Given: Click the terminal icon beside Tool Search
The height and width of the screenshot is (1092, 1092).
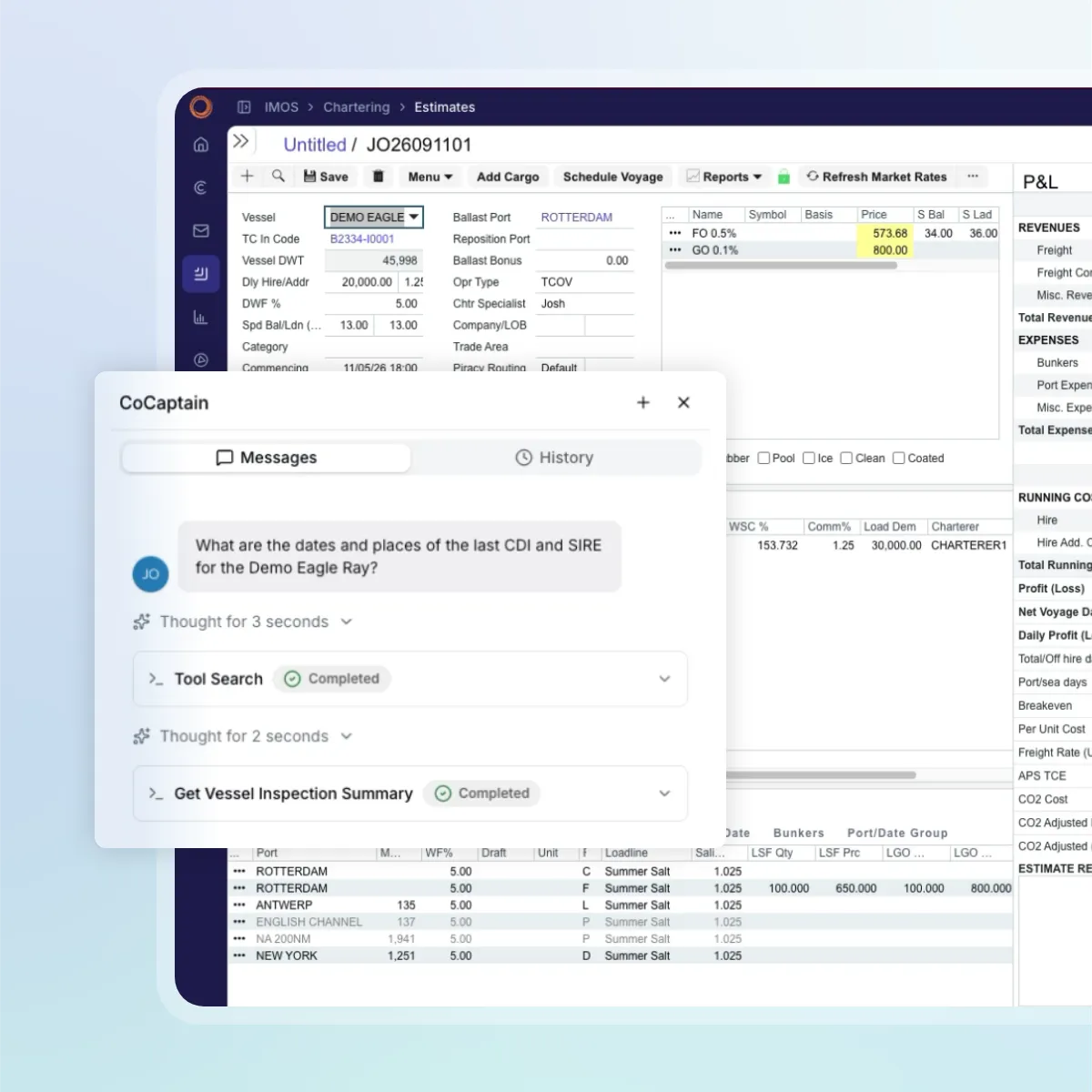Looking at the screenshot, I should tap(156, 679).
